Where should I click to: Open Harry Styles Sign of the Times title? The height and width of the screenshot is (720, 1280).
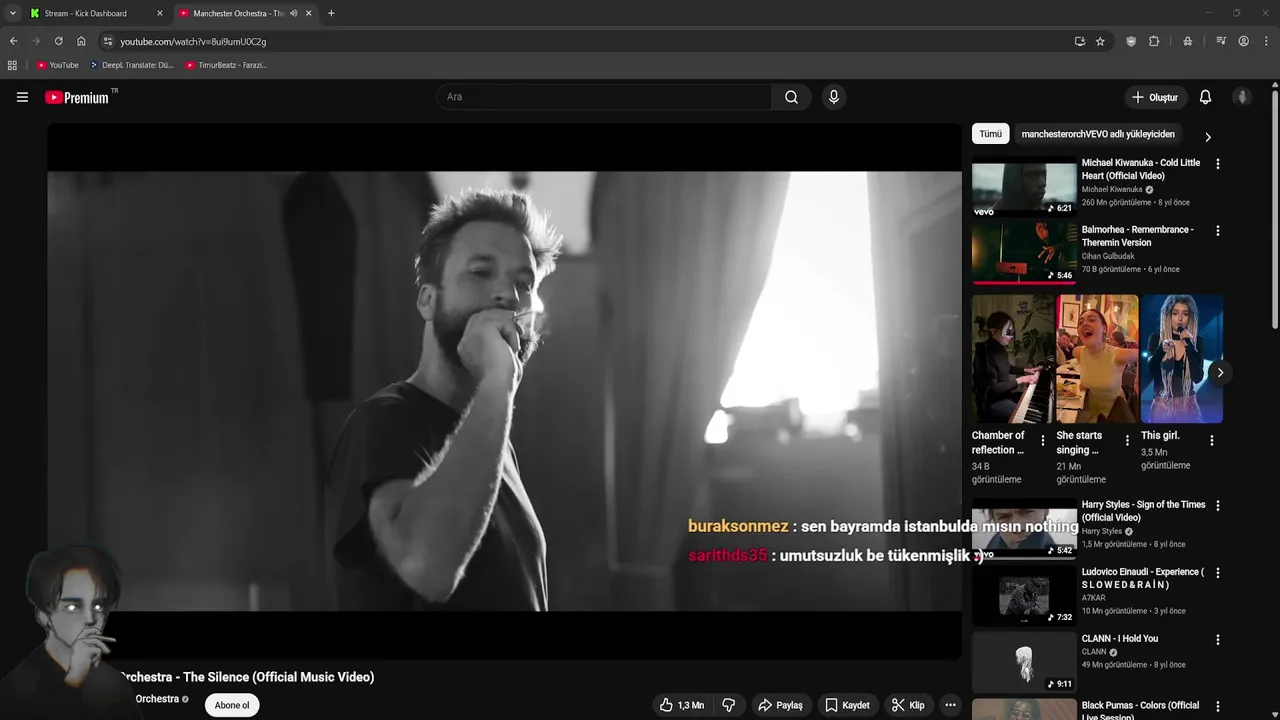(x=1143, y=511)
